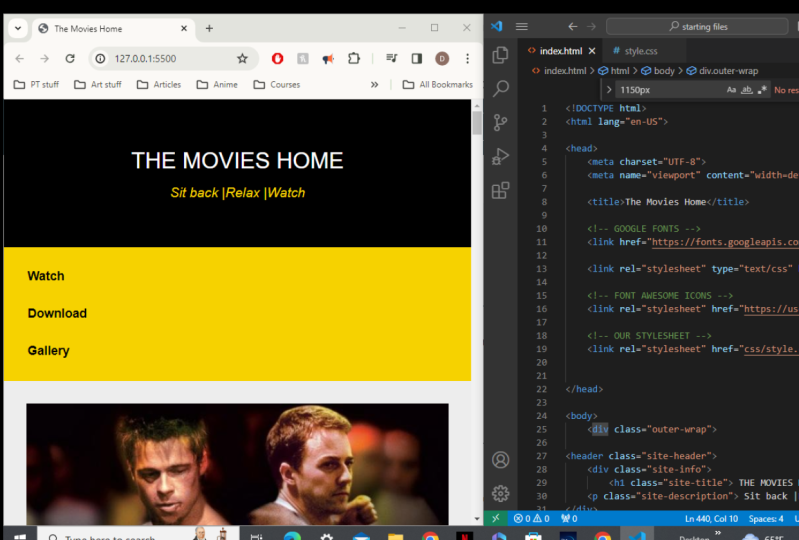Open the Accounts menu in VS Code
Image resolution: width=799 pixels, height=540 pixels.
coord(500,460)
